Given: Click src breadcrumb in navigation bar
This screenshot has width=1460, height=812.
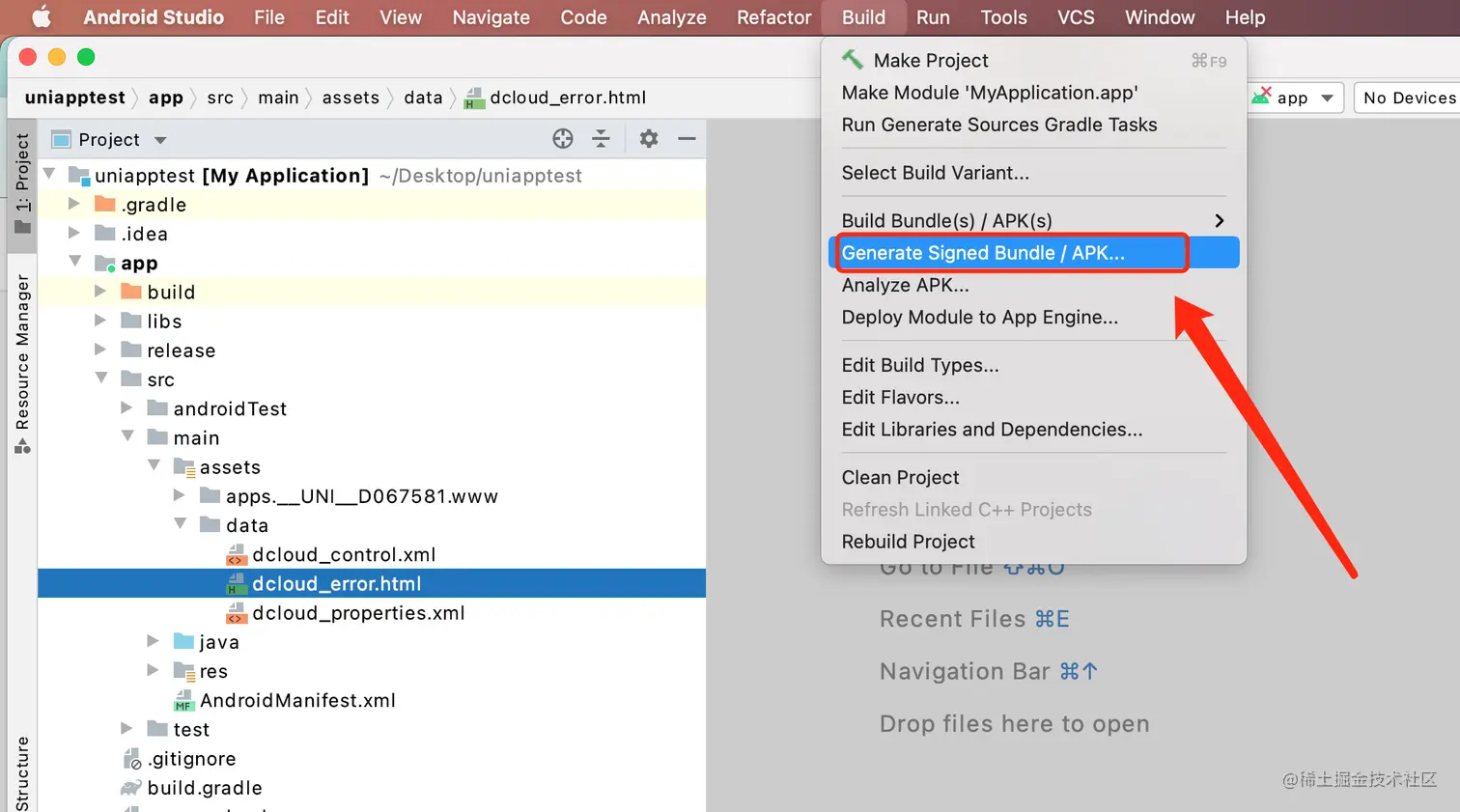Looking at the screenshot, I should click(220, 98).
